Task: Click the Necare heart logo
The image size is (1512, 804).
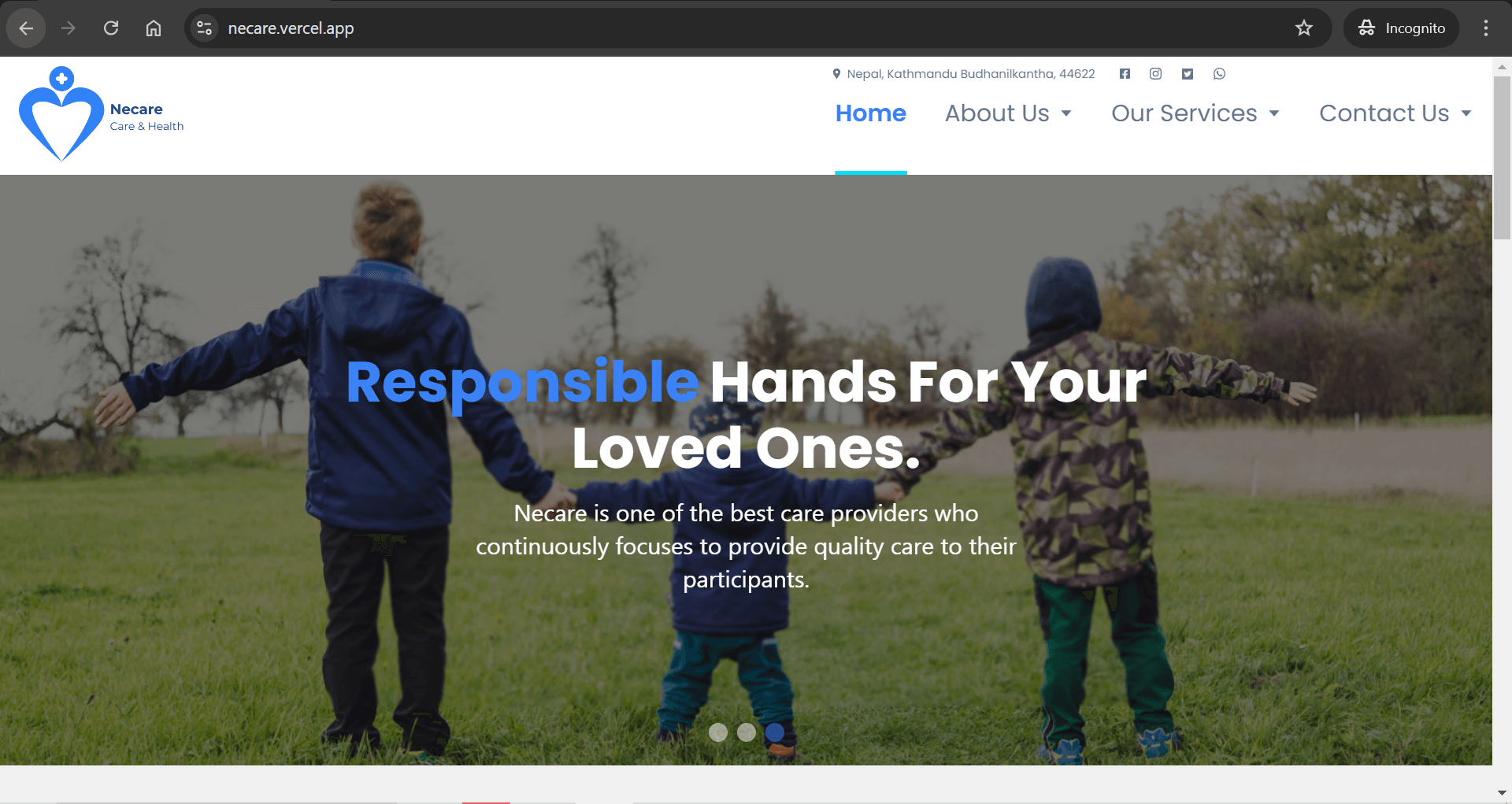Action: click(x=61, y=114)
